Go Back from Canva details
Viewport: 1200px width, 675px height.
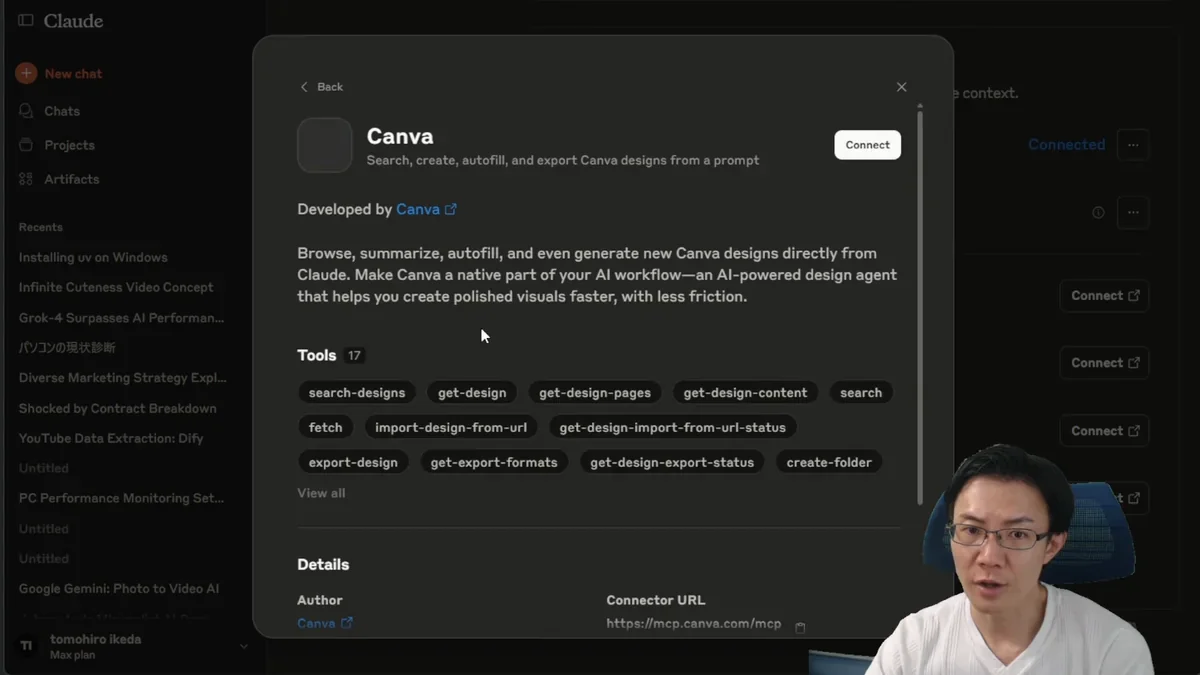pyautogui.click(x=321, y=87)
